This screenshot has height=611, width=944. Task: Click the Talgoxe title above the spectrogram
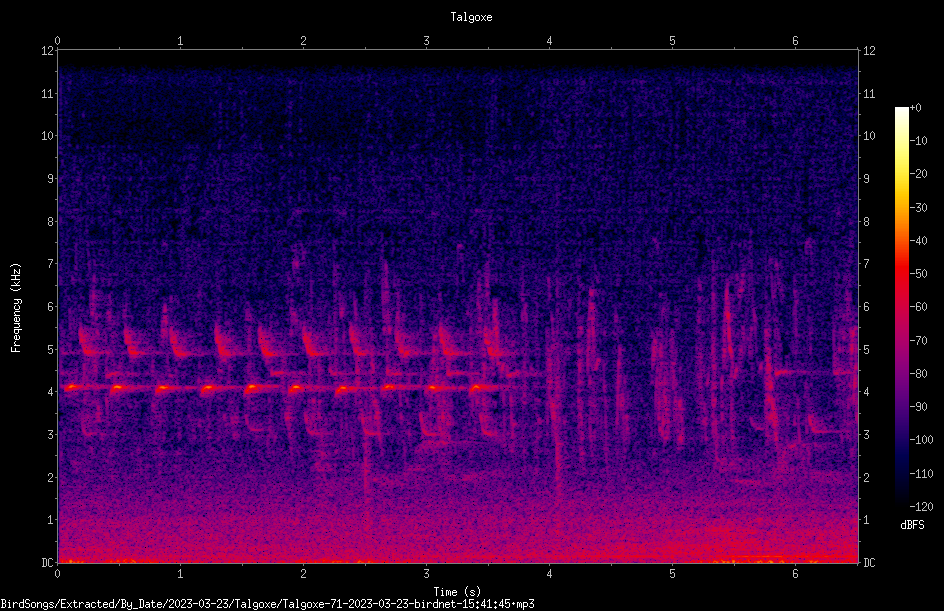tap(471, 17)
